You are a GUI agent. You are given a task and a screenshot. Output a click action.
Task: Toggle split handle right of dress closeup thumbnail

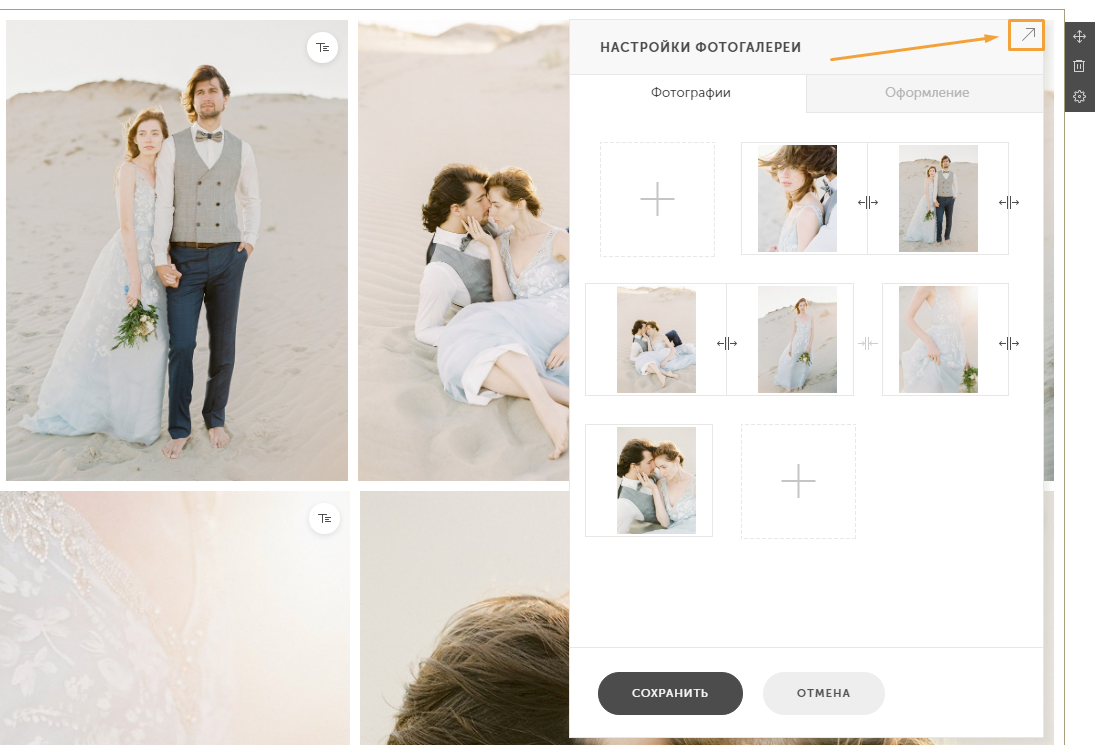tap(1009, 343)
